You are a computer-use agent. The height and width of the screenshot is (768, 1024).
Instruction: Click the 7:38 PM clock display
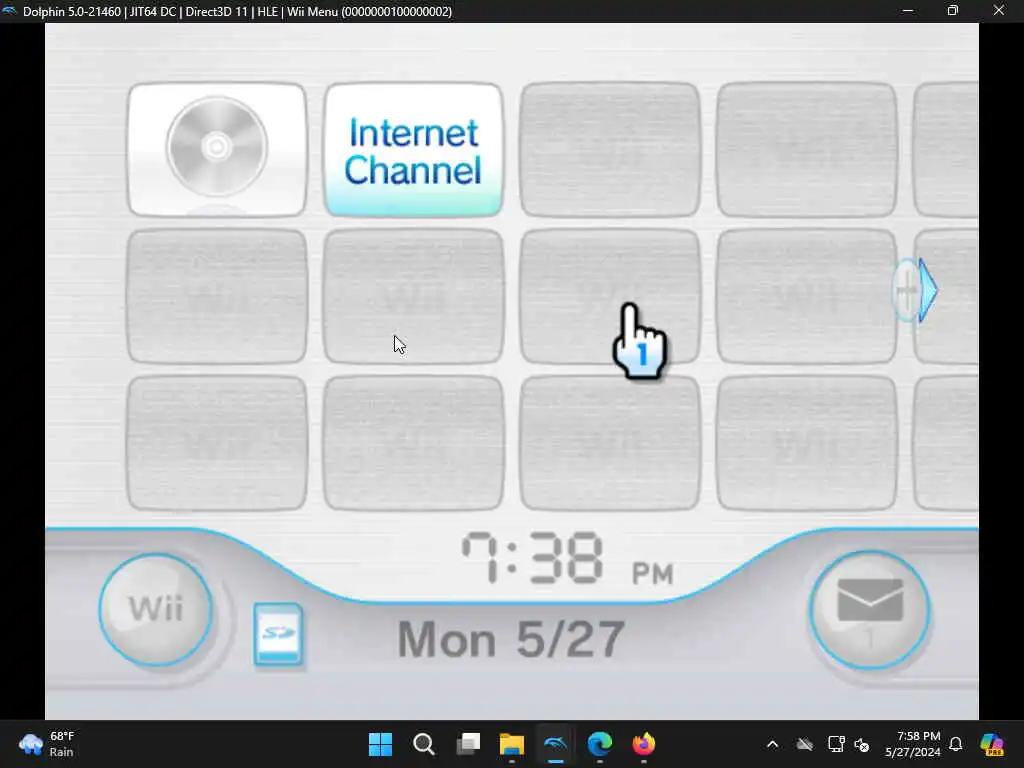pos(567,558)
